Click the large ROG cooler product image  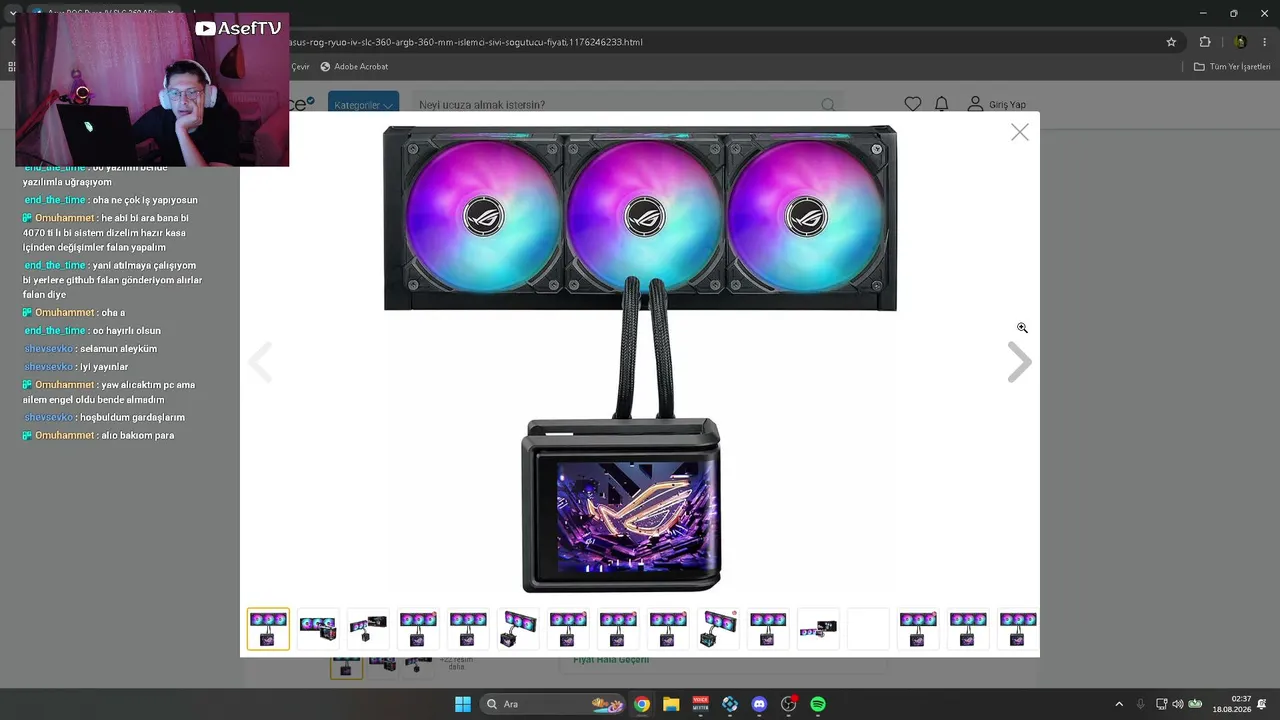click(640, 360)
